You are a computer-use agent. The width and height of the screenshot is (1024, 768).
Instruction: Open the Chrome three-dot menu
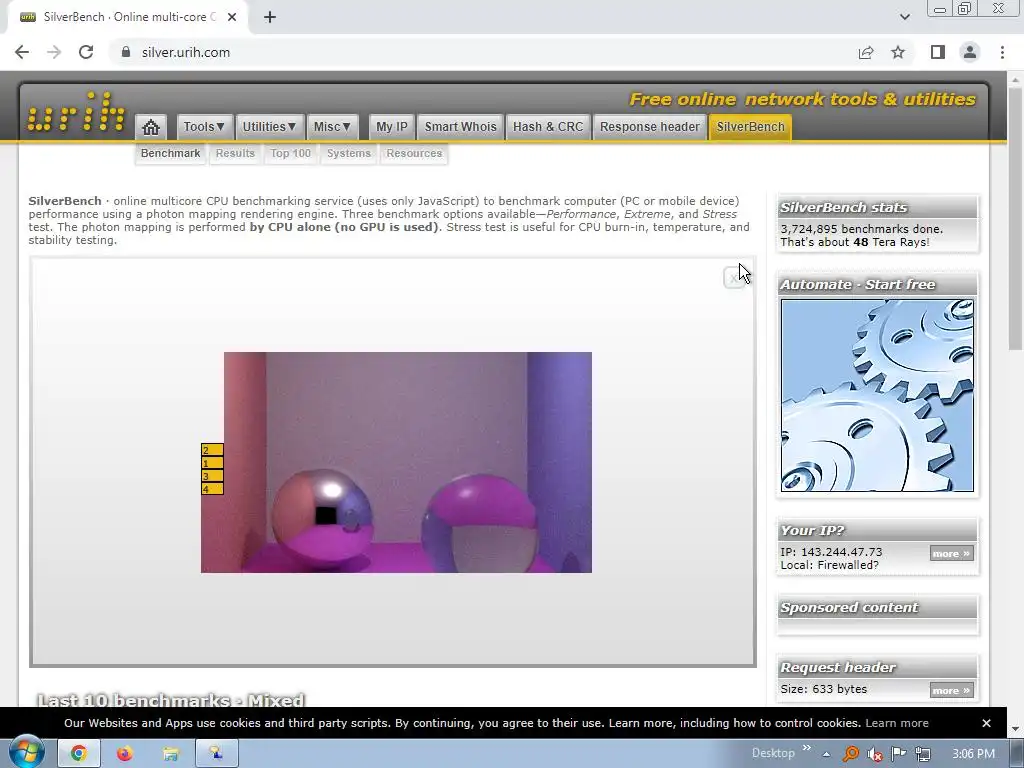1002,52
